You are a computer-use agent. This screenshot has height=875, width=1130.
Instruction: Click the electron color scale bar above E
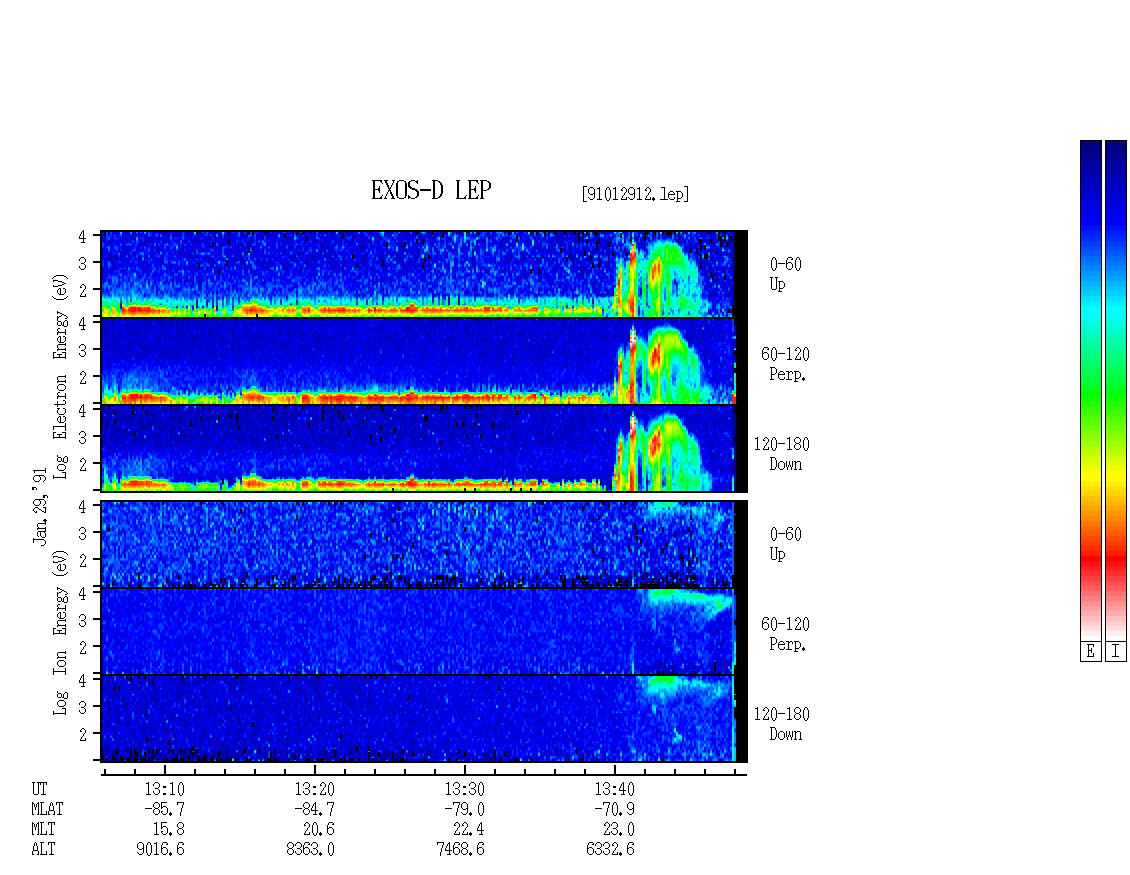[1090, 390]
